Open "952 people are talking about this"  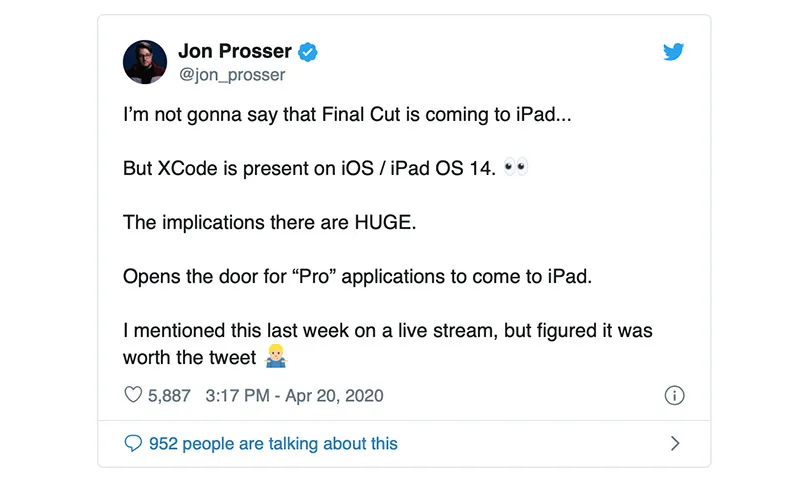(272, 443)
